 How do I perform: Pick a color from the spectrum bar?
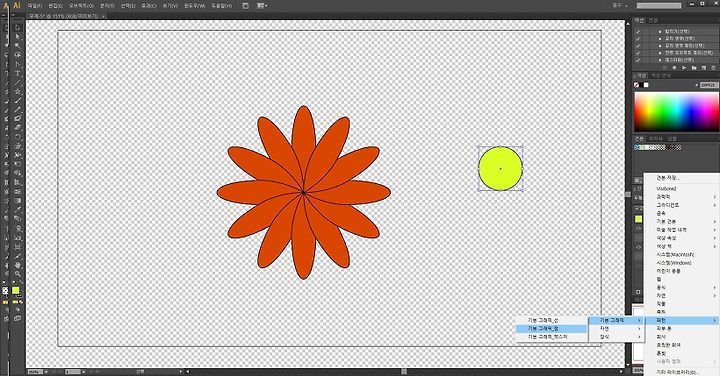pyautogui.click(x=676, y=112)
